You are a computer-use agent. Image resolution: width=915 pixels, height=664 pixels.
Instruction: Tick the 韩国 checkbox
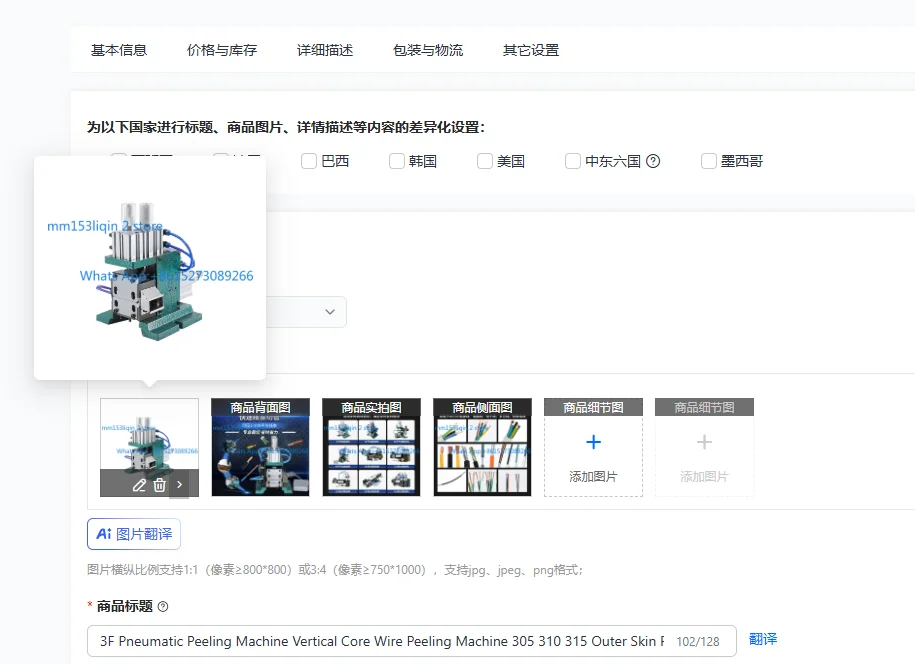click(x=397, y=161)
